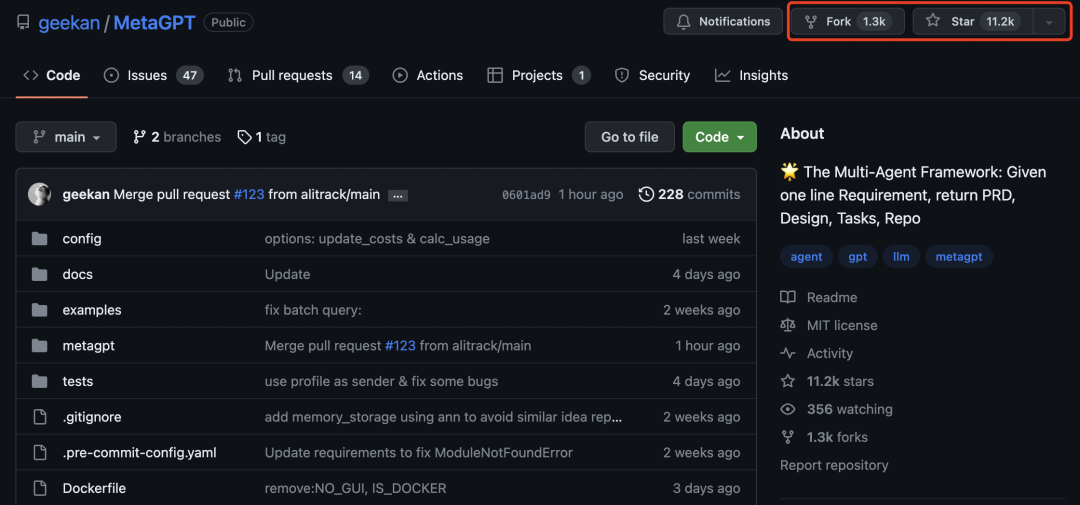Click the Go to file button
Screen dimensions: 1080x505
pos(630,137)
